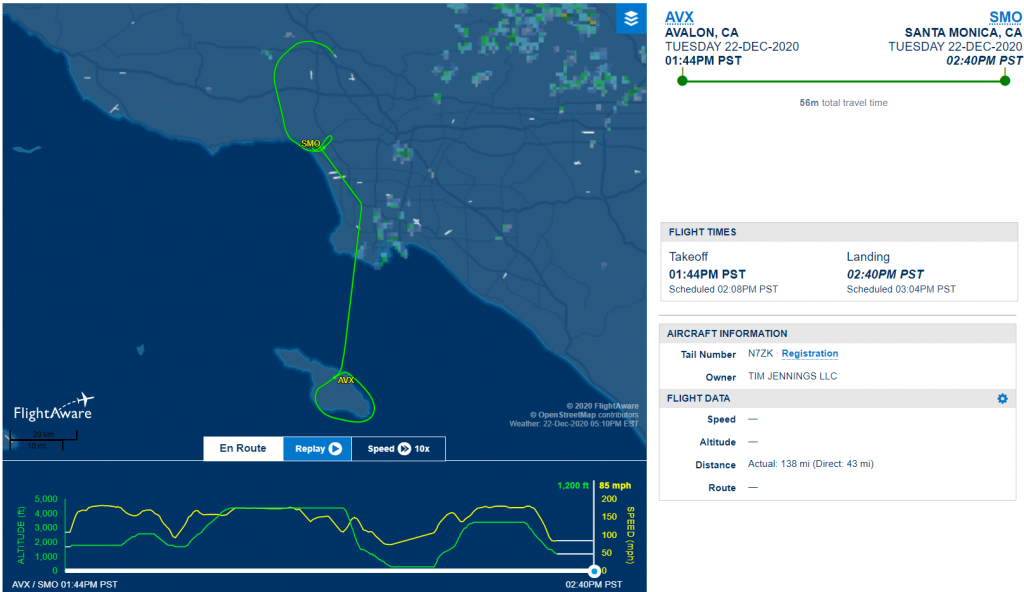1024x592 pixels.
Task: Click the Aircraft Information section header
Action: (x=727, y=334)
